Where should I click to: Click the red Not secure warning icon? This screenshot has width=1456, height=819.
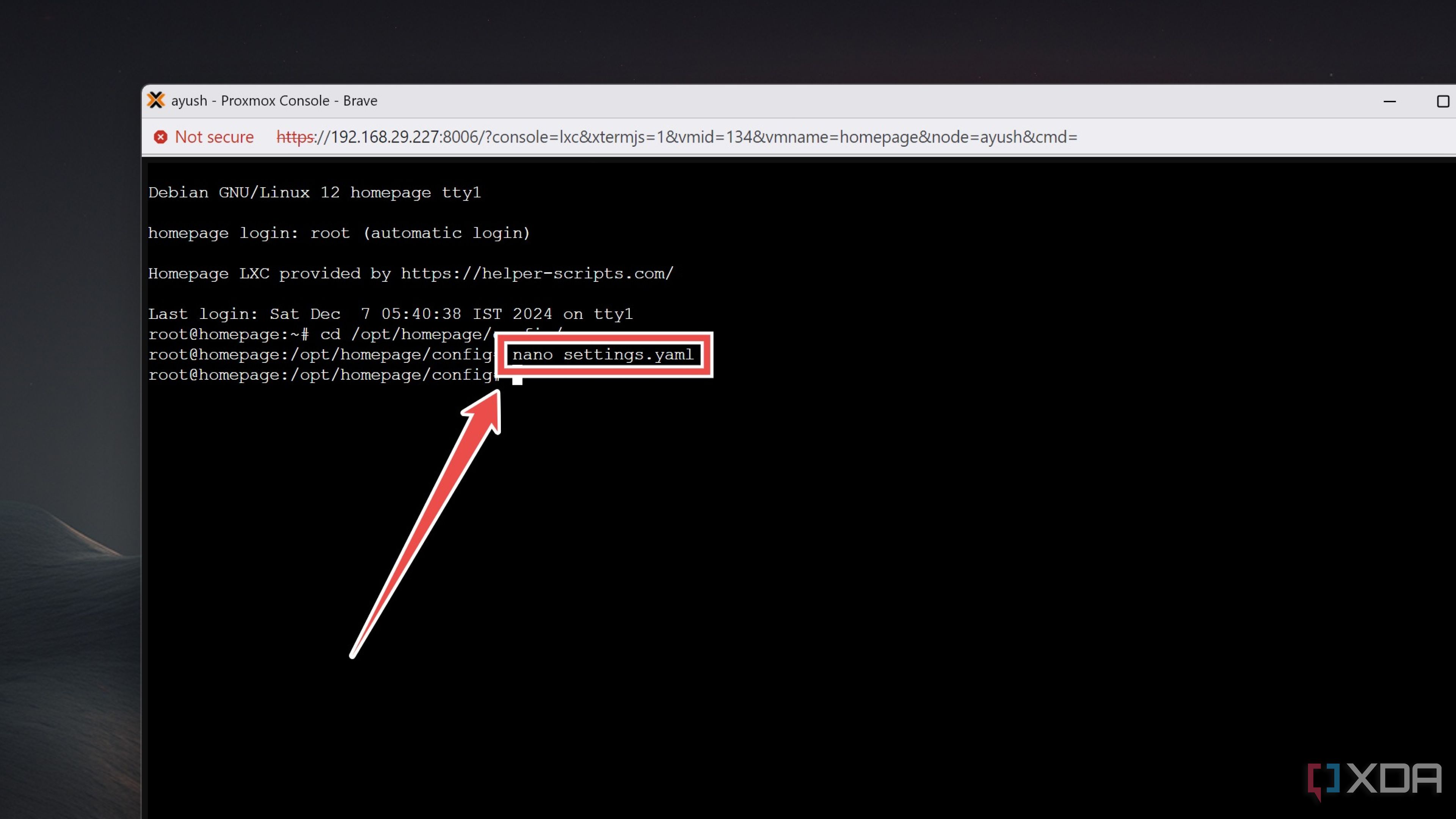pyautogui.click(x=160, y=137)
